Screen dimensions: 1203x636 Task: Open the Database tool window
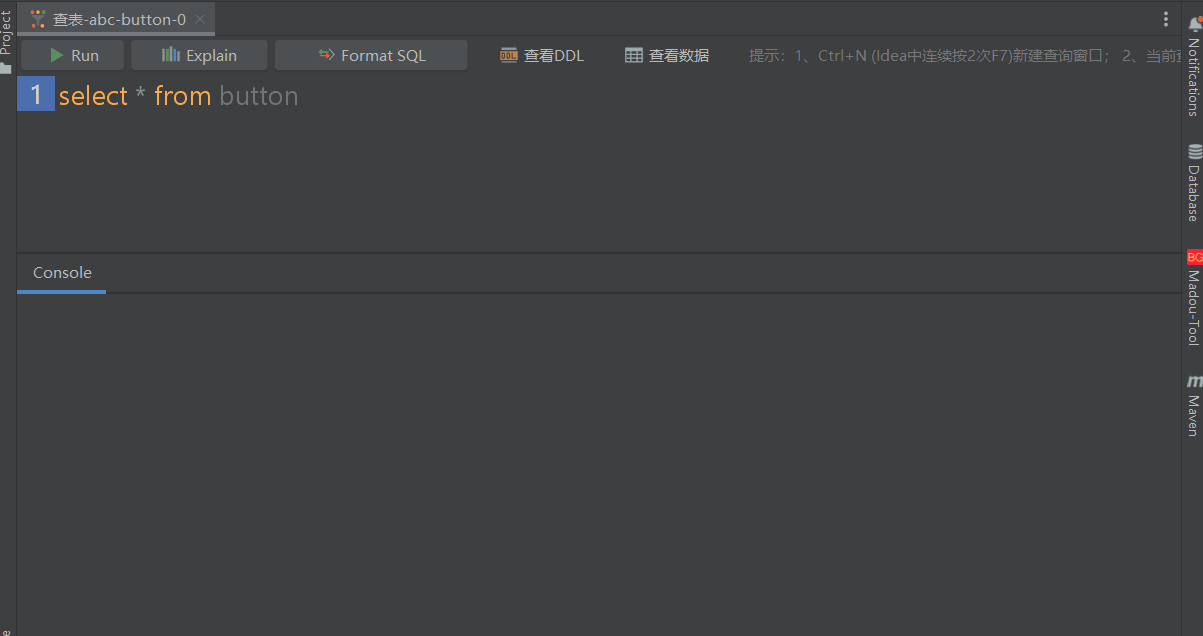1193,183
